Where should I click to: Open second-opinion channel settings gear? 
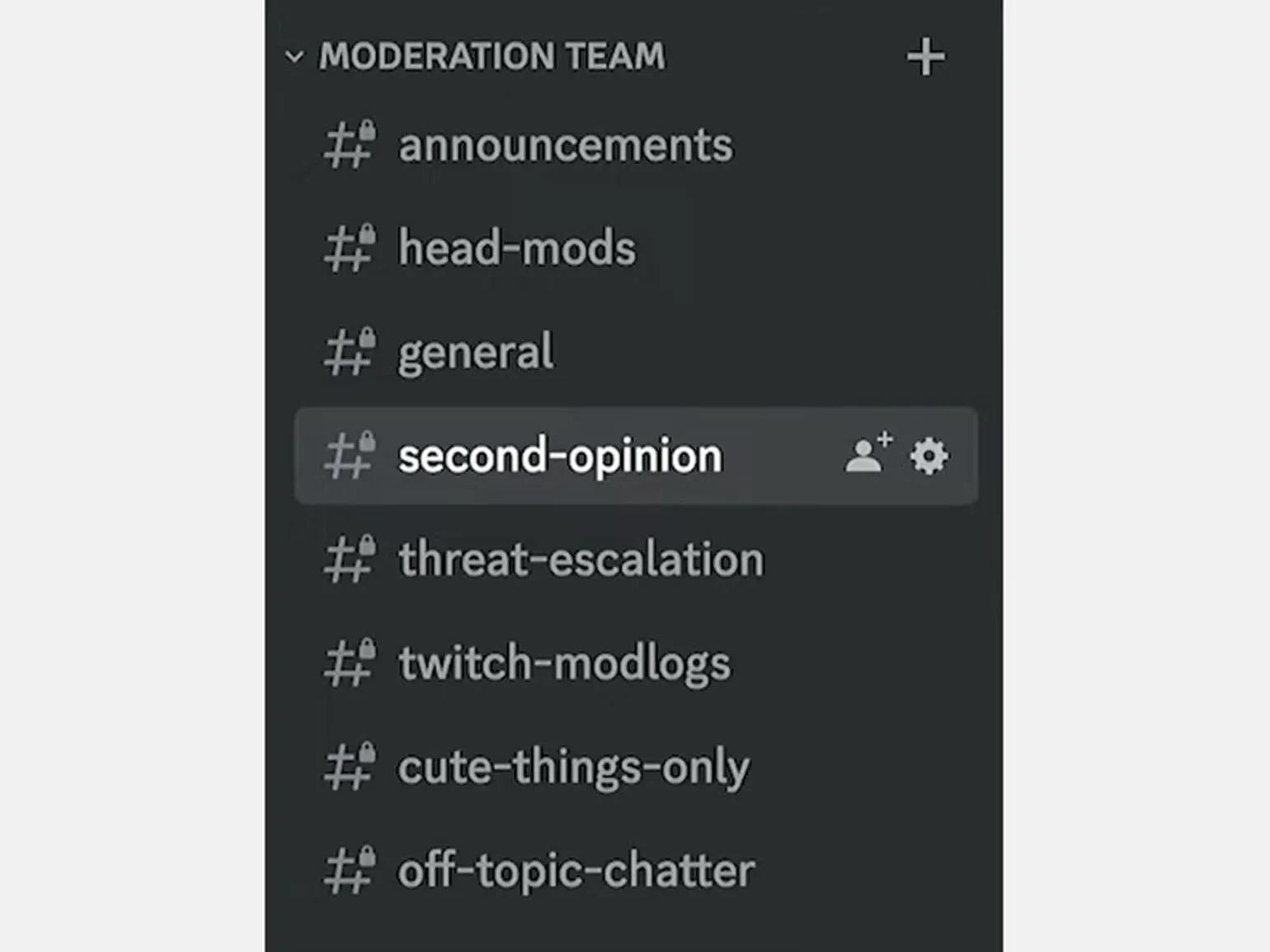[x=929, y=456]
